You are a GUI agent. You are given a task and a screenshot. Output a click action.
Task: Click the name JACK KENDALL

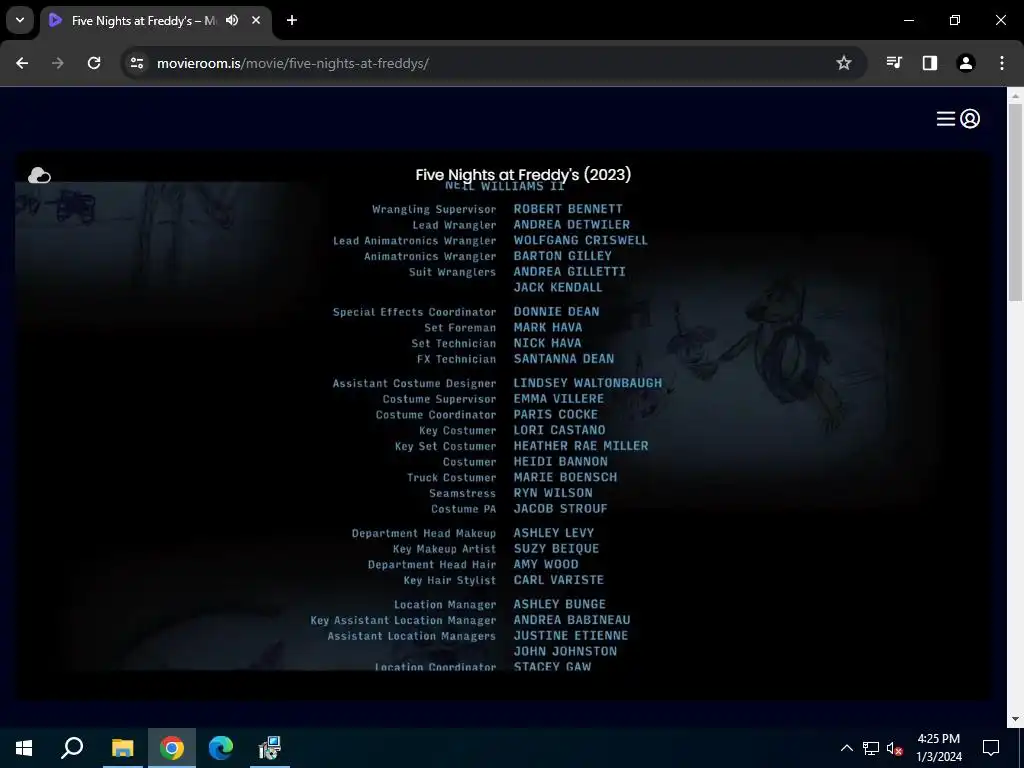[x=558, y=287]
